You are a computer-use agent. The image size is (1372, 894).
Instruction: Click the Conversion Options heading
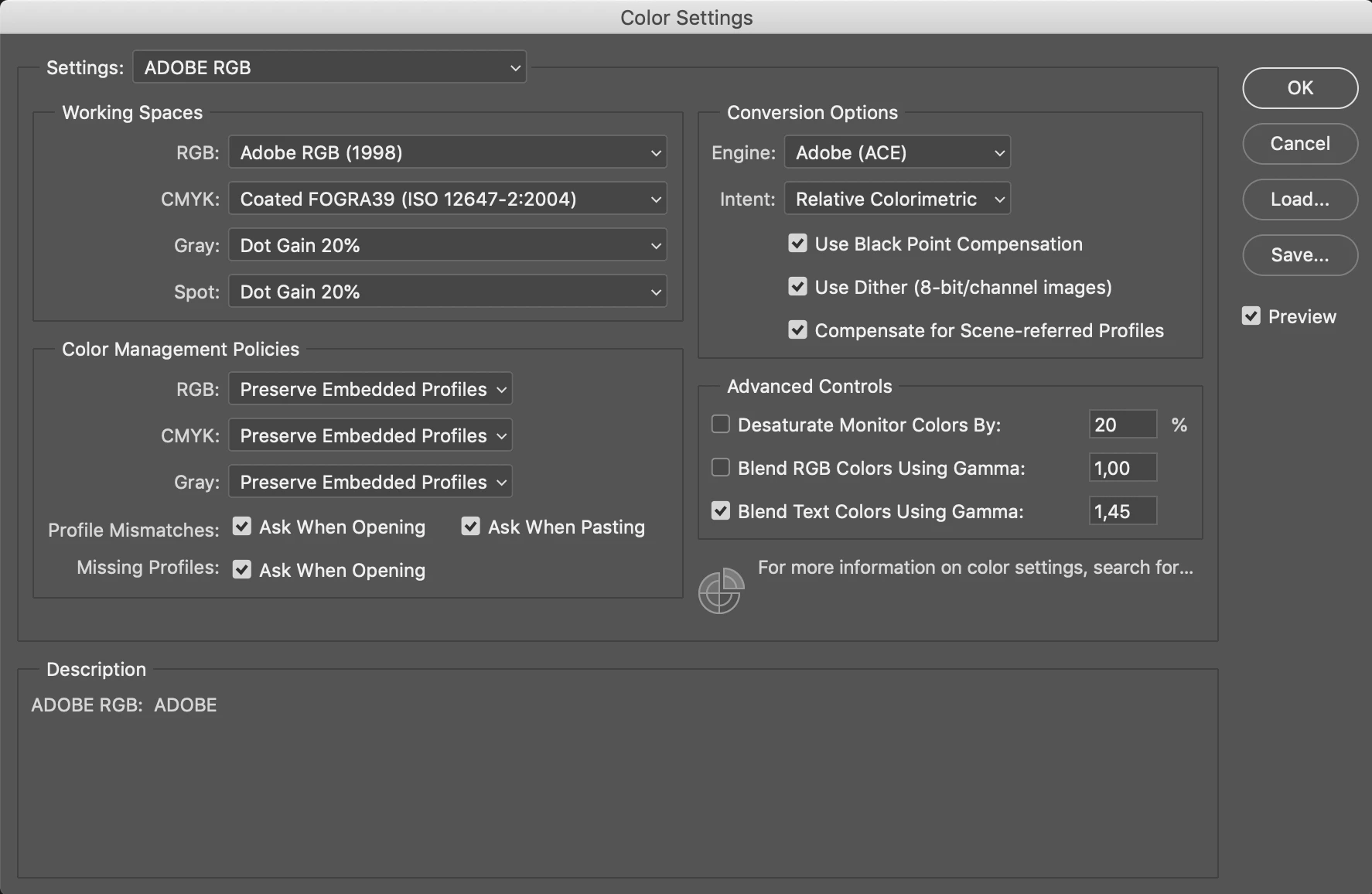tap(812, 113)
